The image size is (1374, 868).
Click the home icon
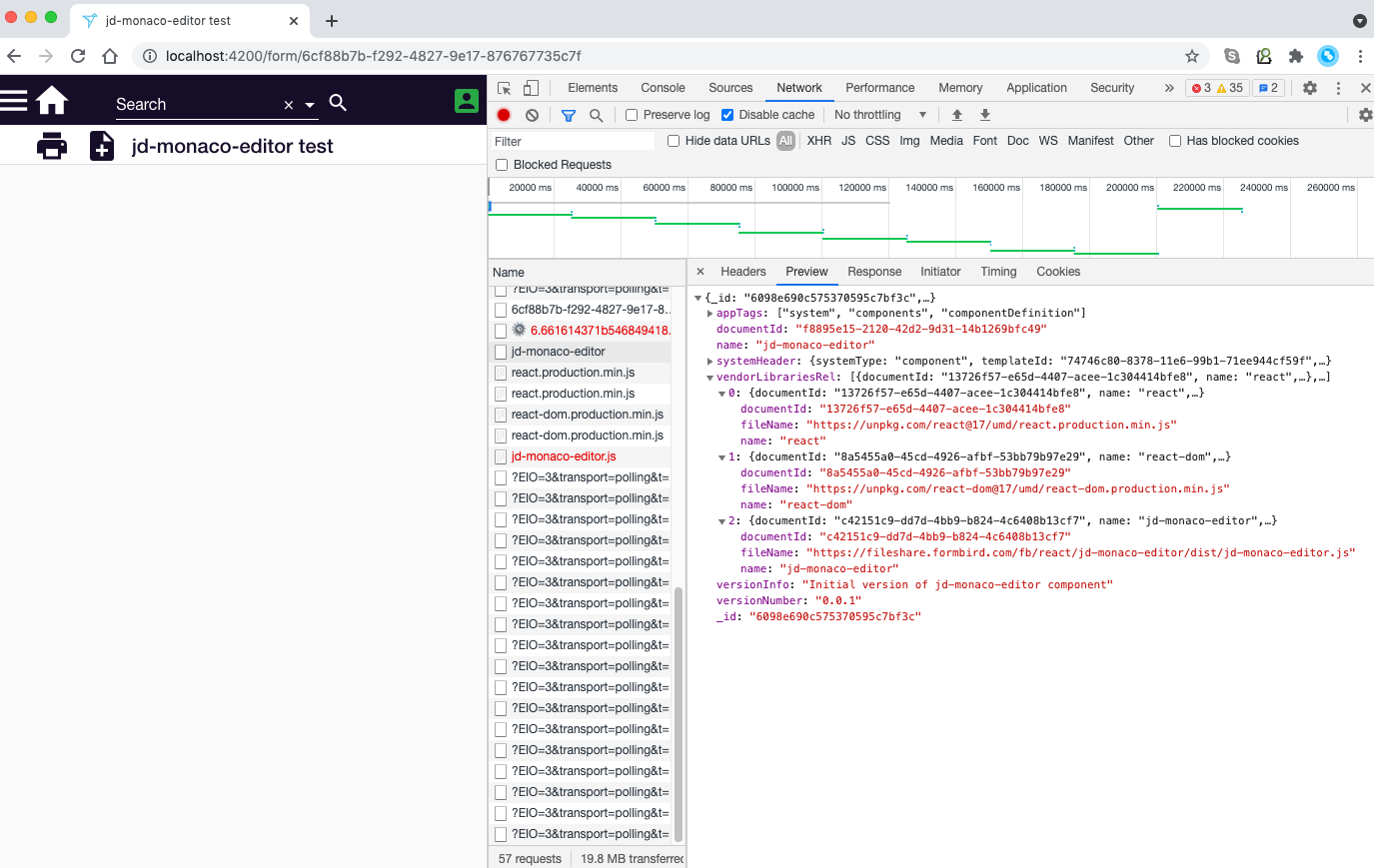point(52,100)
